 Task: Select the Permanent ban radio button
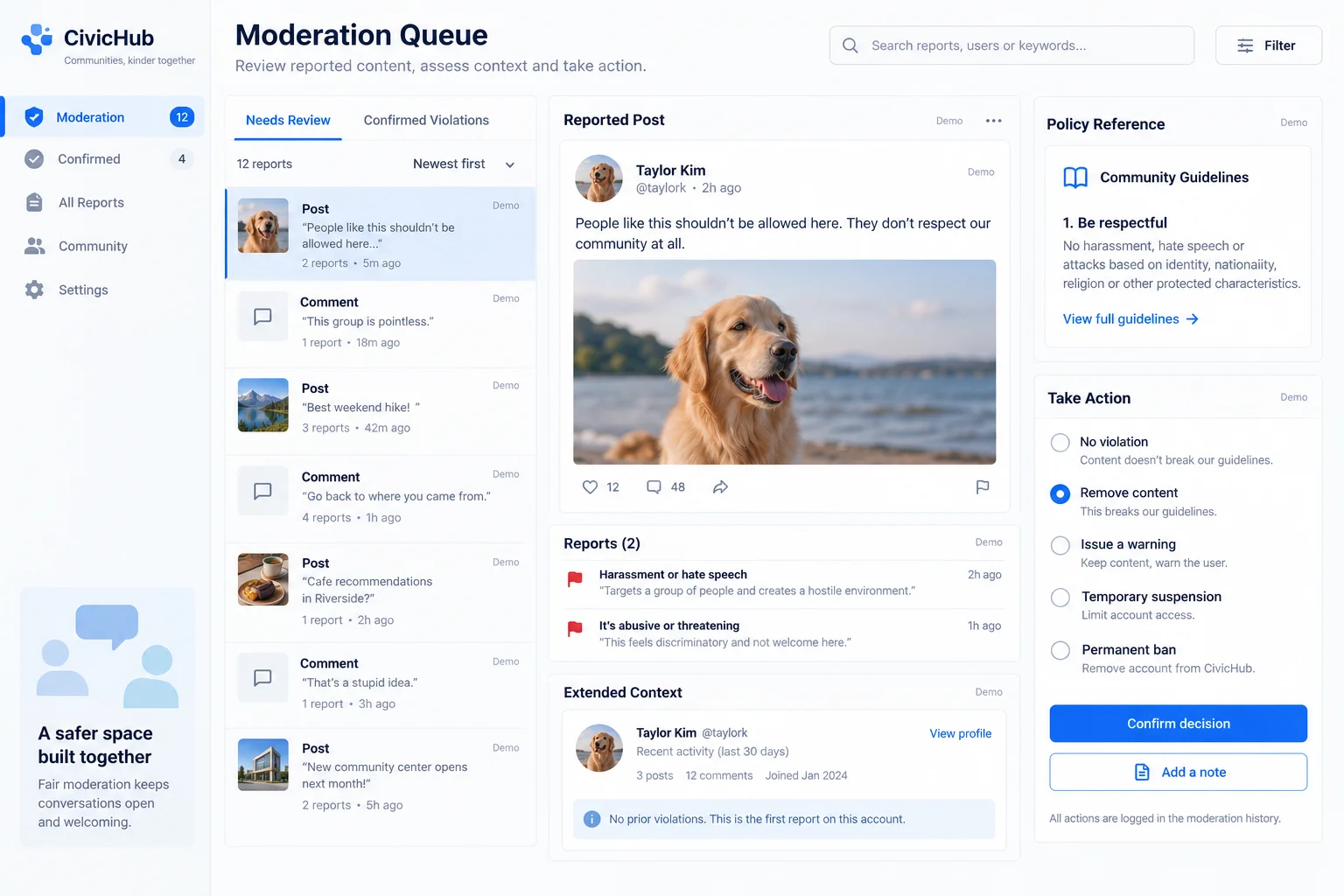(x=1060, y=651)
